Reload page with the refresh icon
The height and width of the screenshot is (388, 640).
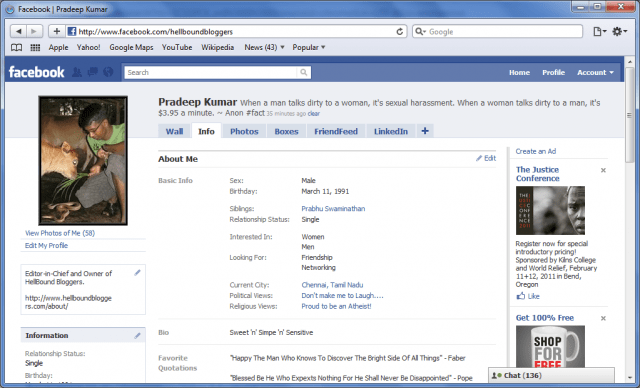(x=400, y=32)
